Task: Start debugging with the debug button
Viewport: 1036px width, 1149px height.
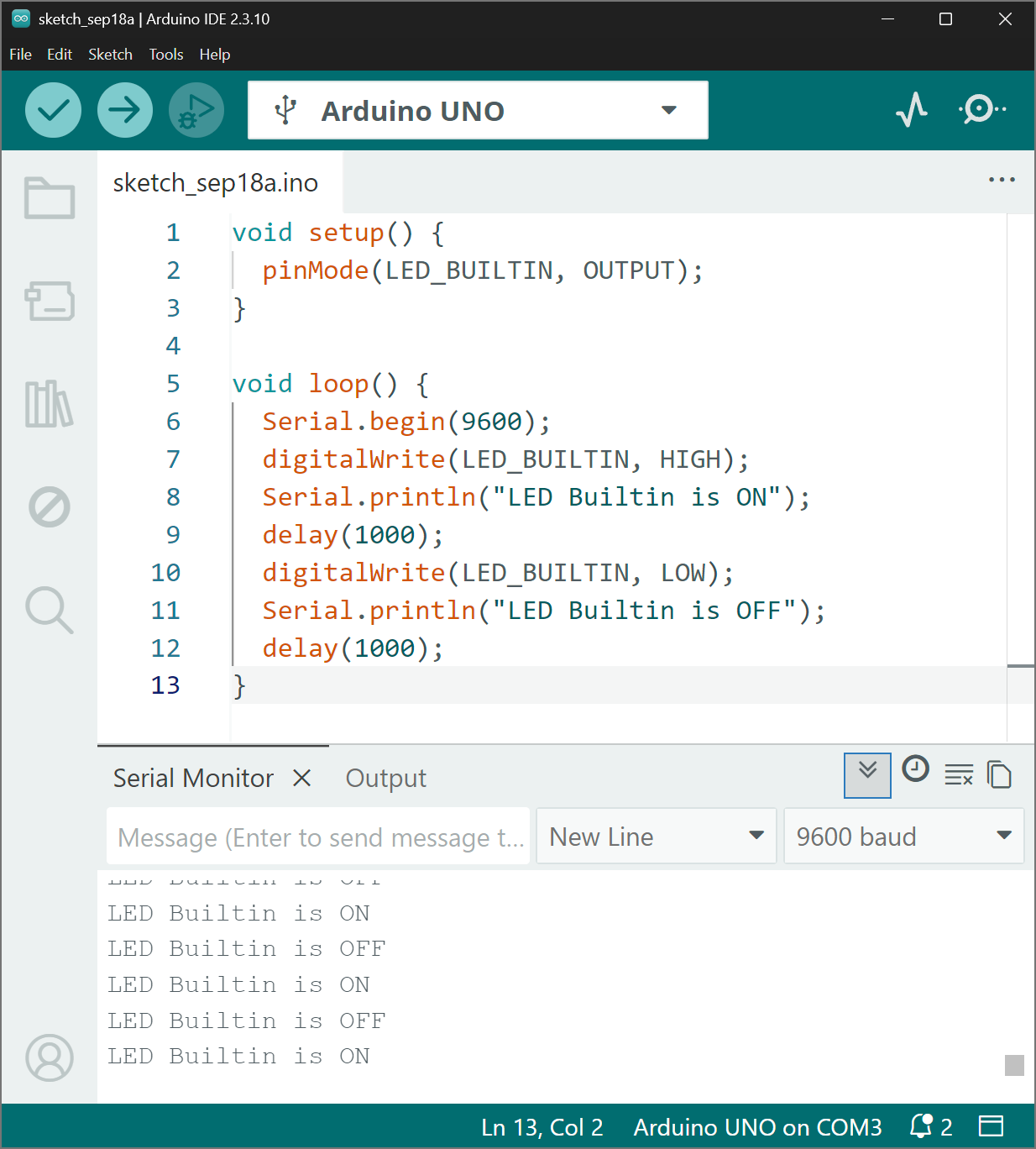Action: [x=196, y=110]
